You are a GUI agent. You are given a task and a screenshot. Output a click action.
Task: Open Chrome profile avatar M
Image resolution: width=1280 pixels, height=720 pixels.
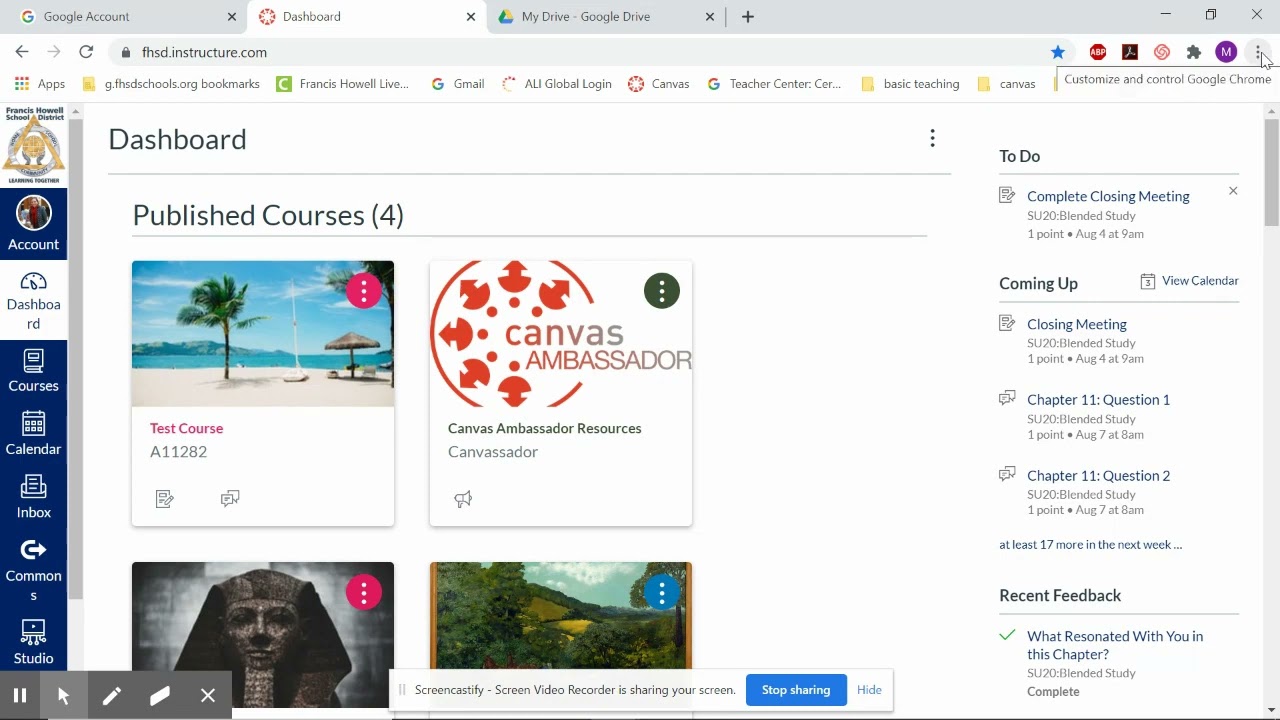coord(1226,52)
